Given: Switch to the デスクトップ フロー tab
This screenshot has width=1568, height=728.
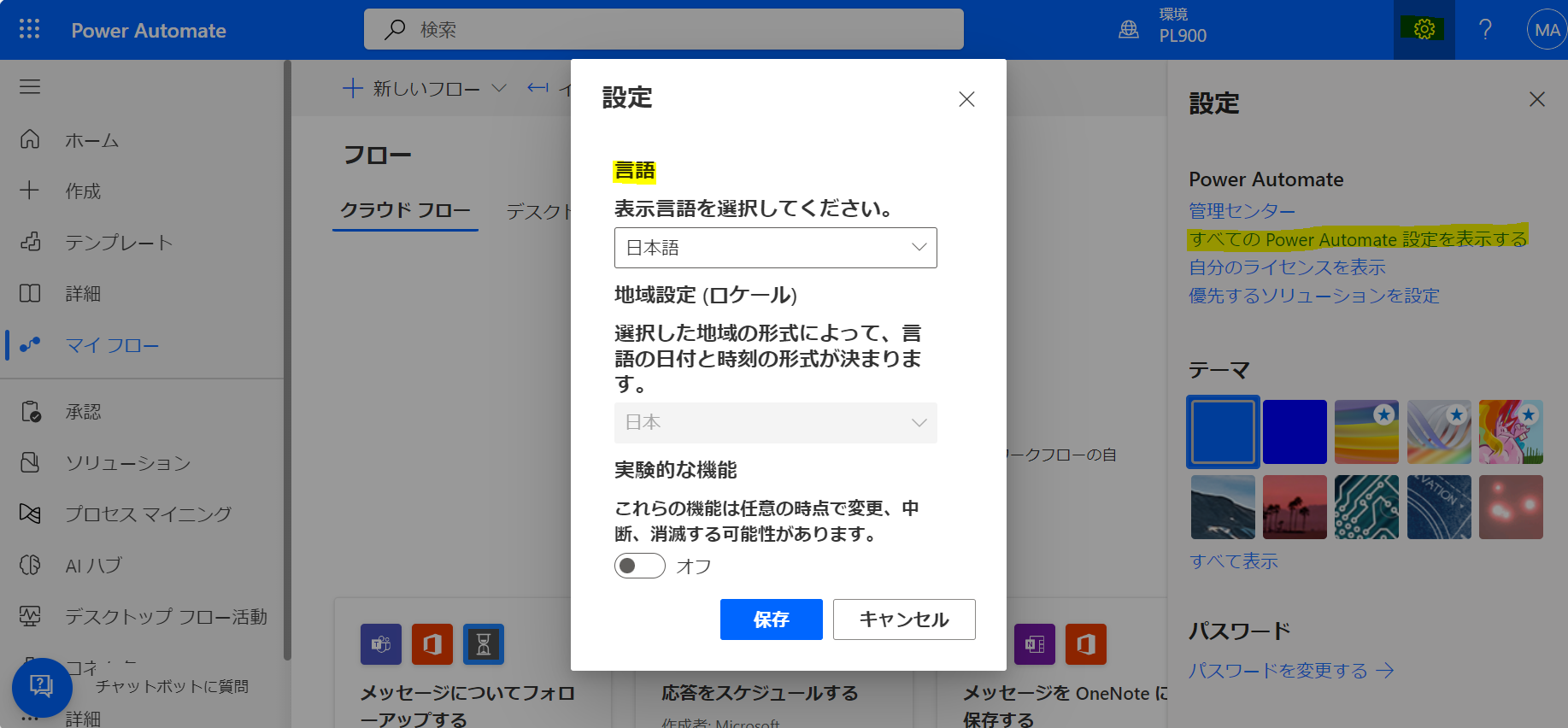Looking at the screenshot, I should [538, 211].
